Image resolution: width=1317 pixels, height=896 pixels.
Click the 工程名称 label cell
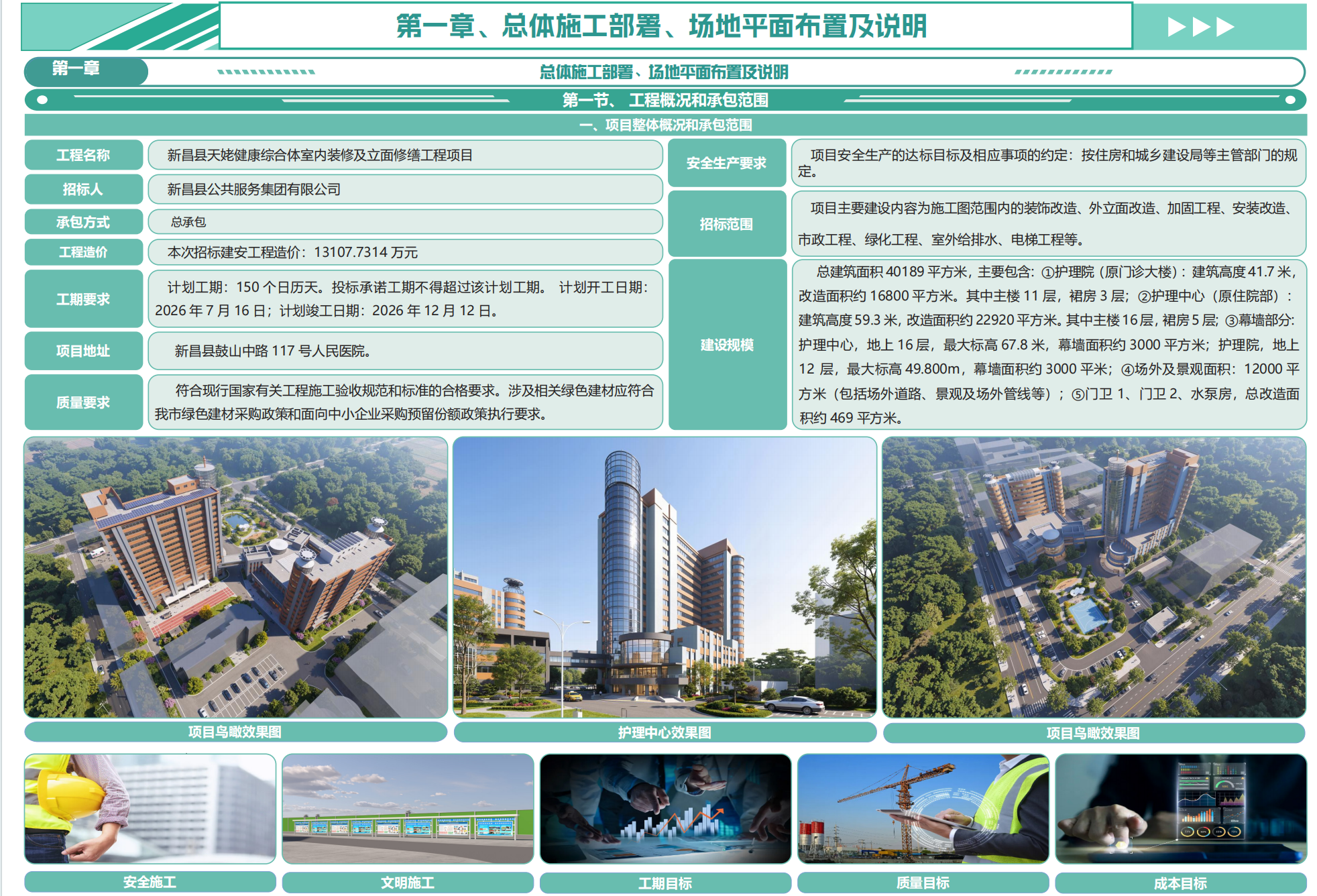click(x=83, y=155)
